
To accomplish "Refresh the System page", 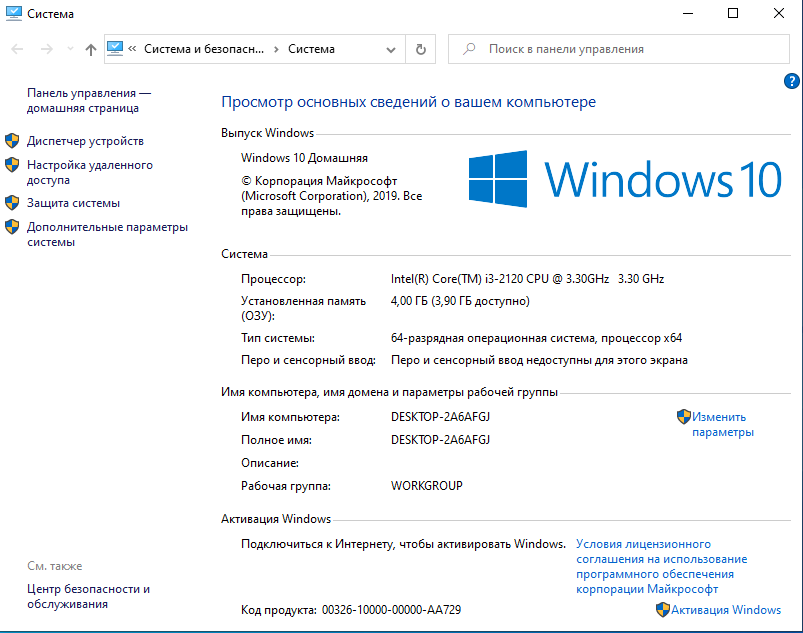I will (x=420, y=49).
